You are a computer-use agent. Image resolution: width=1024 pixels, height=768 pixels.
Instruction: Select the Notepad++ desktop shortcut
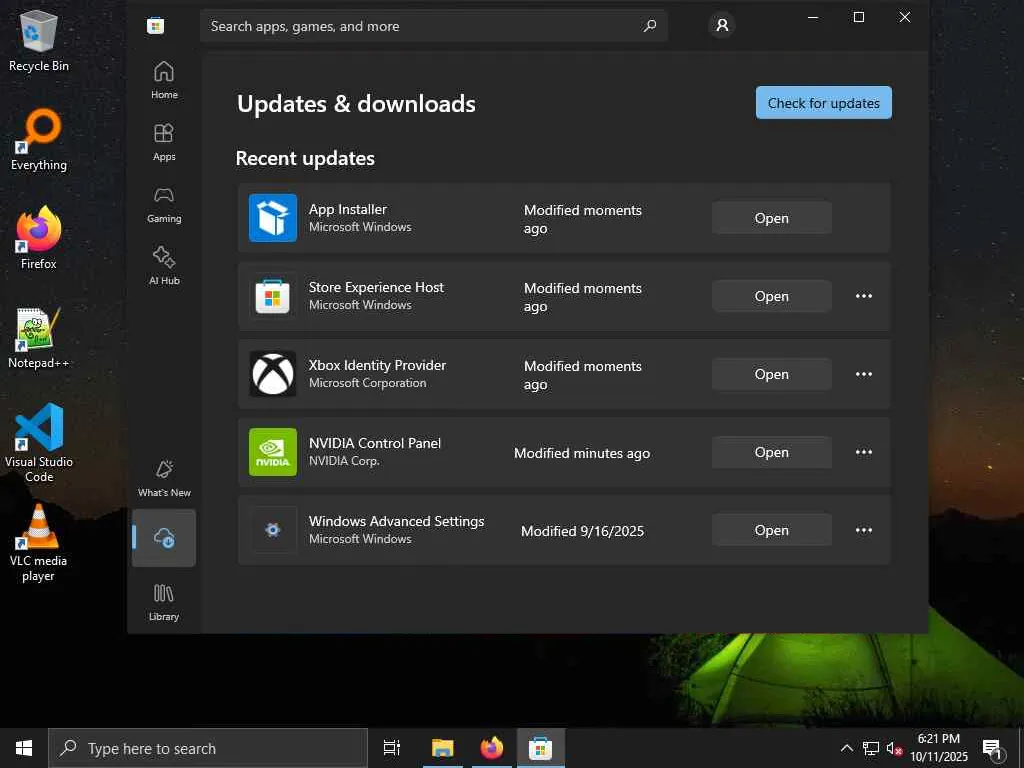click(x=39, y=338)
